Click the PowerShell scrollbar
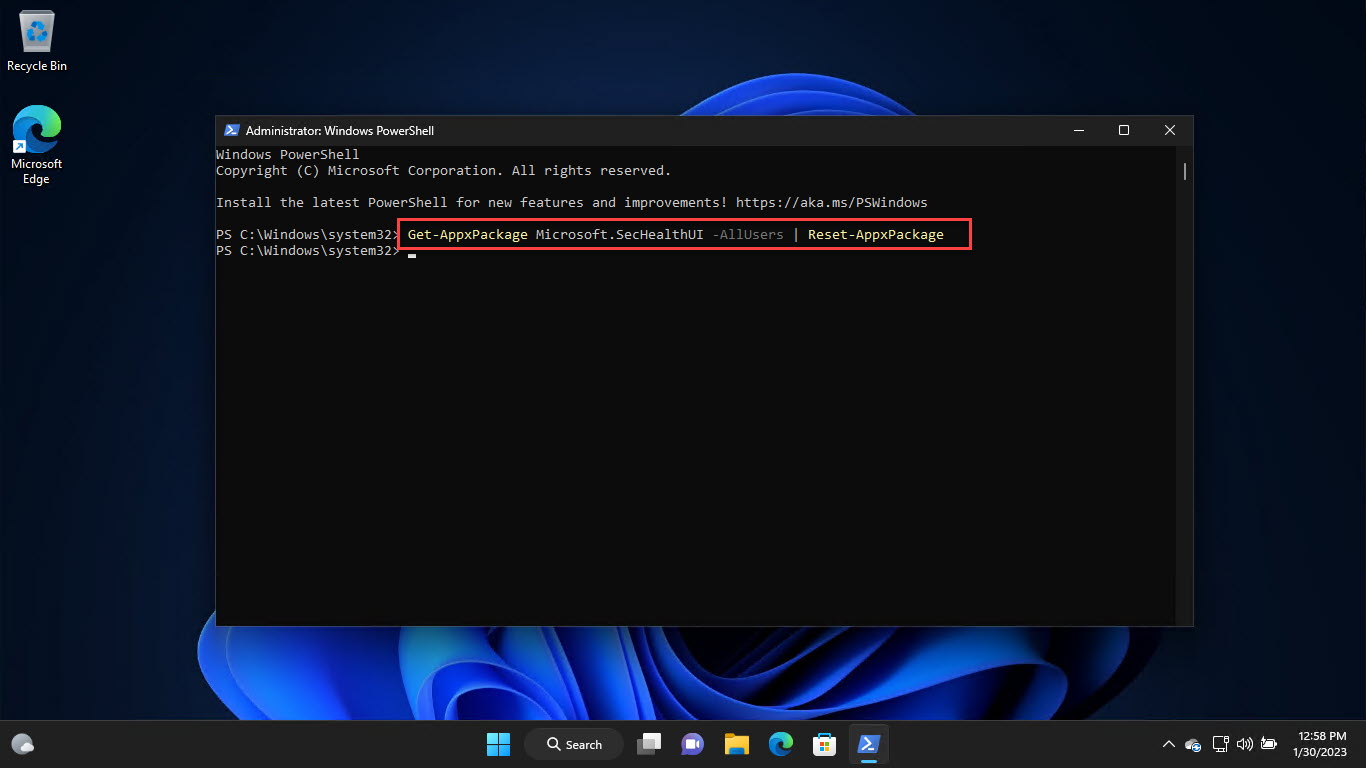1366x768 pixels. pyautogui.click(x=1183, y=172)
